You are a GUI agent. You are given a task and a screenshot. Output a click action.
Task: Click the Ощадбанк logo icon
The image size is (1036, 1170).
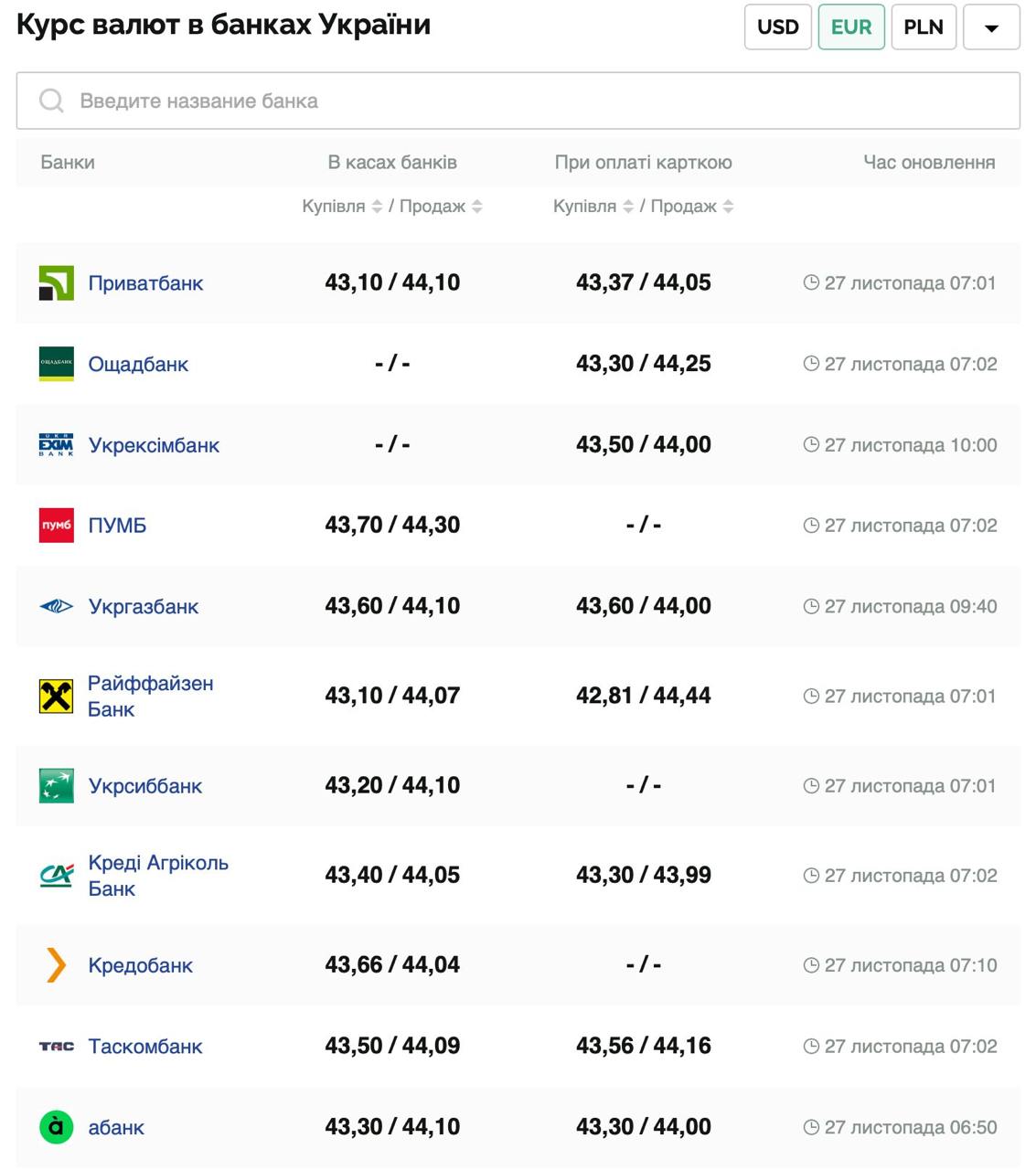[56, 364]
